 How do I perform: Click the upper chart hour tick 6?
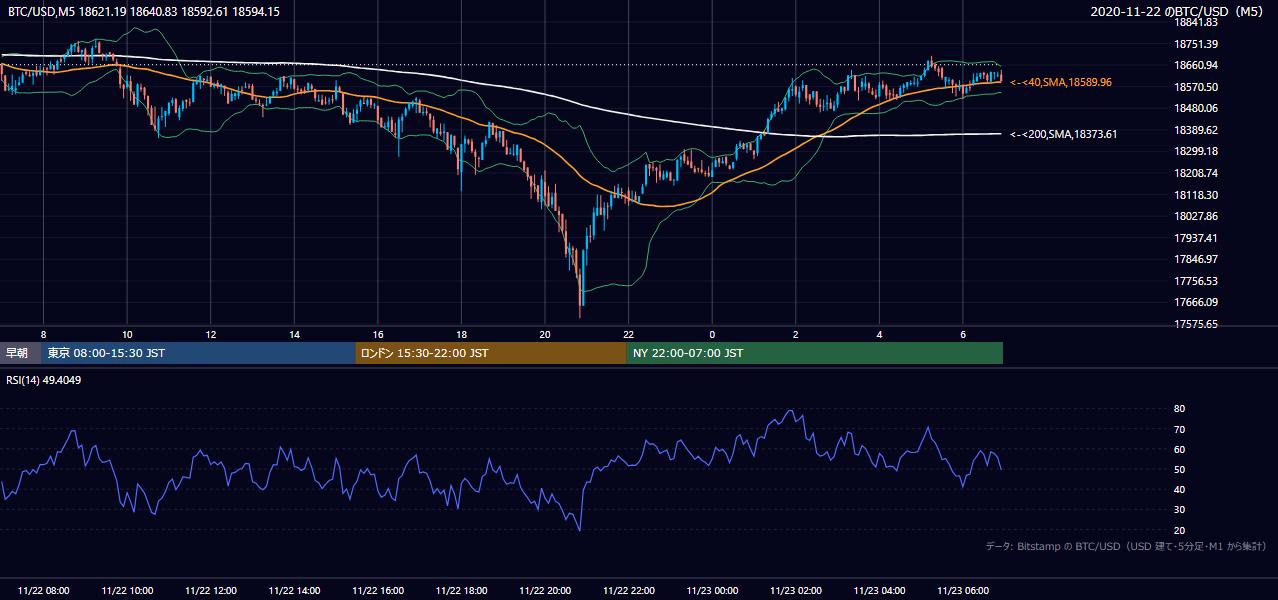962,333
